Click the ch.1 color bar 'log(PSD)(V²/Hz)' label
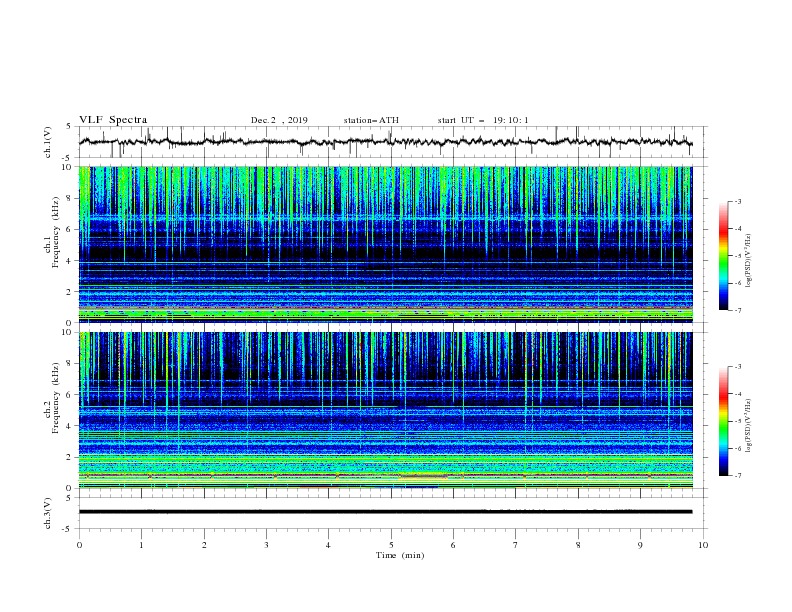Screen dimensions: 792x612 (748, 261)
